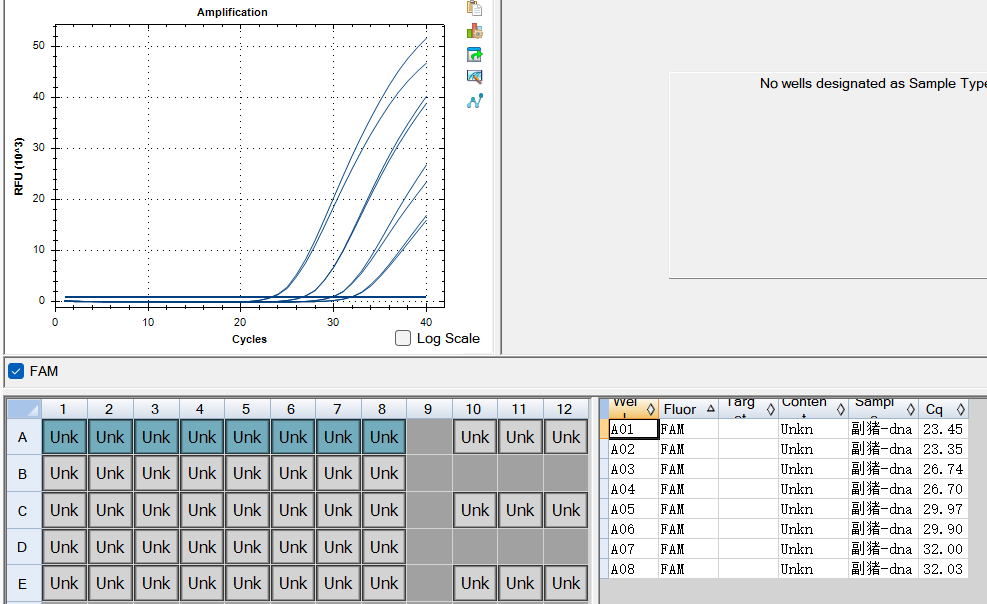Open the chart settings bar-graph icon
Screen dimensions: 987x604
pyautogui.click(x=475, y=31)
